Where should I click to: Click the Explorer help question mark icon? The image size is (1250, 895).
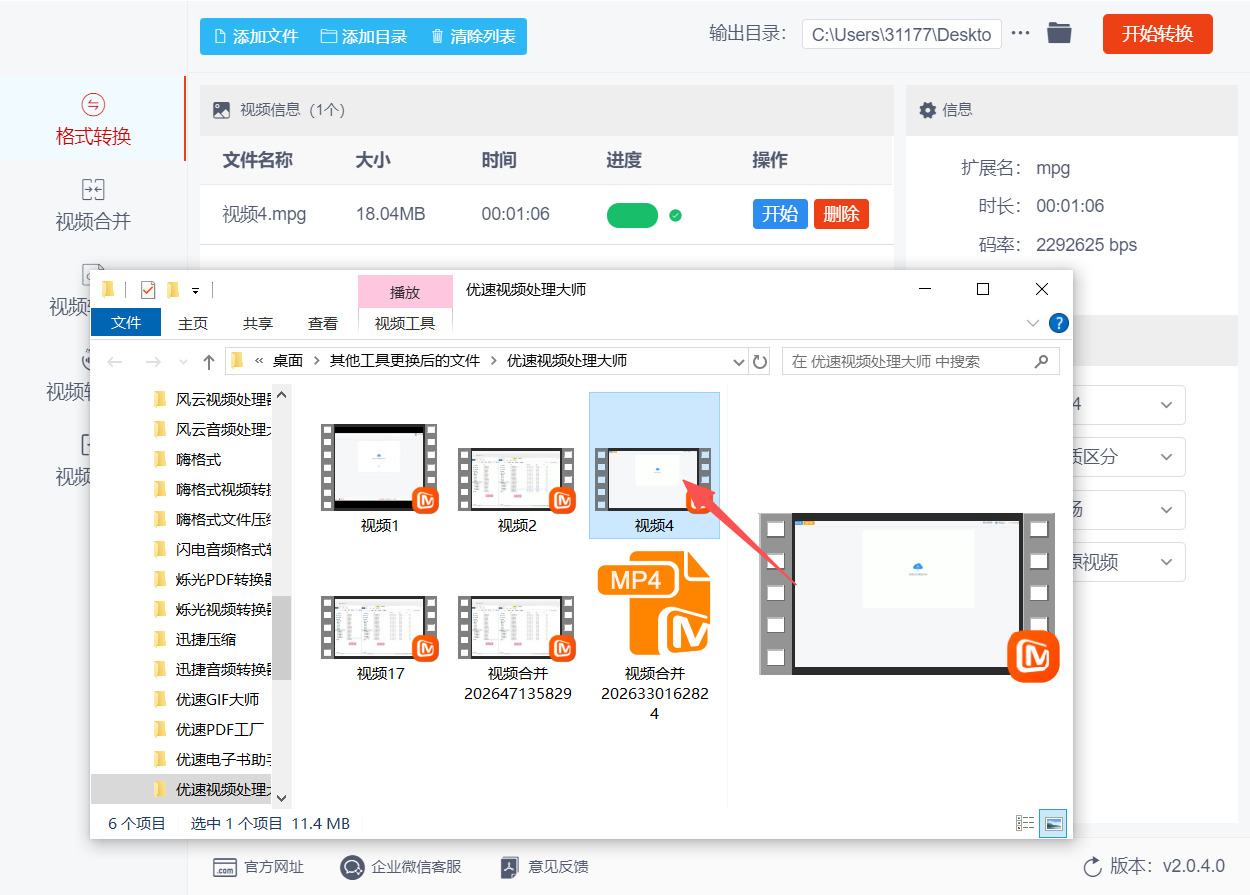pos(1059,323)
